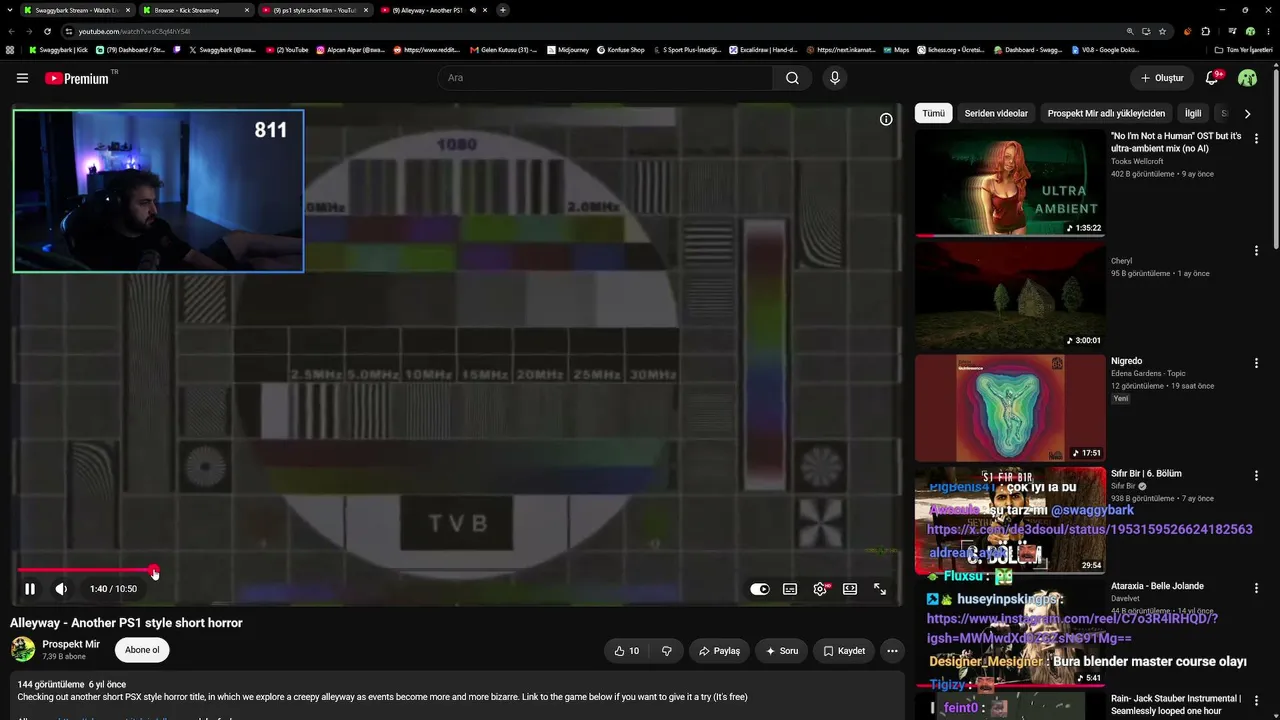Screen dimensions: 1280x720
Task: Open the browser extensions puzzle icon
Action: coord(1207,31)
